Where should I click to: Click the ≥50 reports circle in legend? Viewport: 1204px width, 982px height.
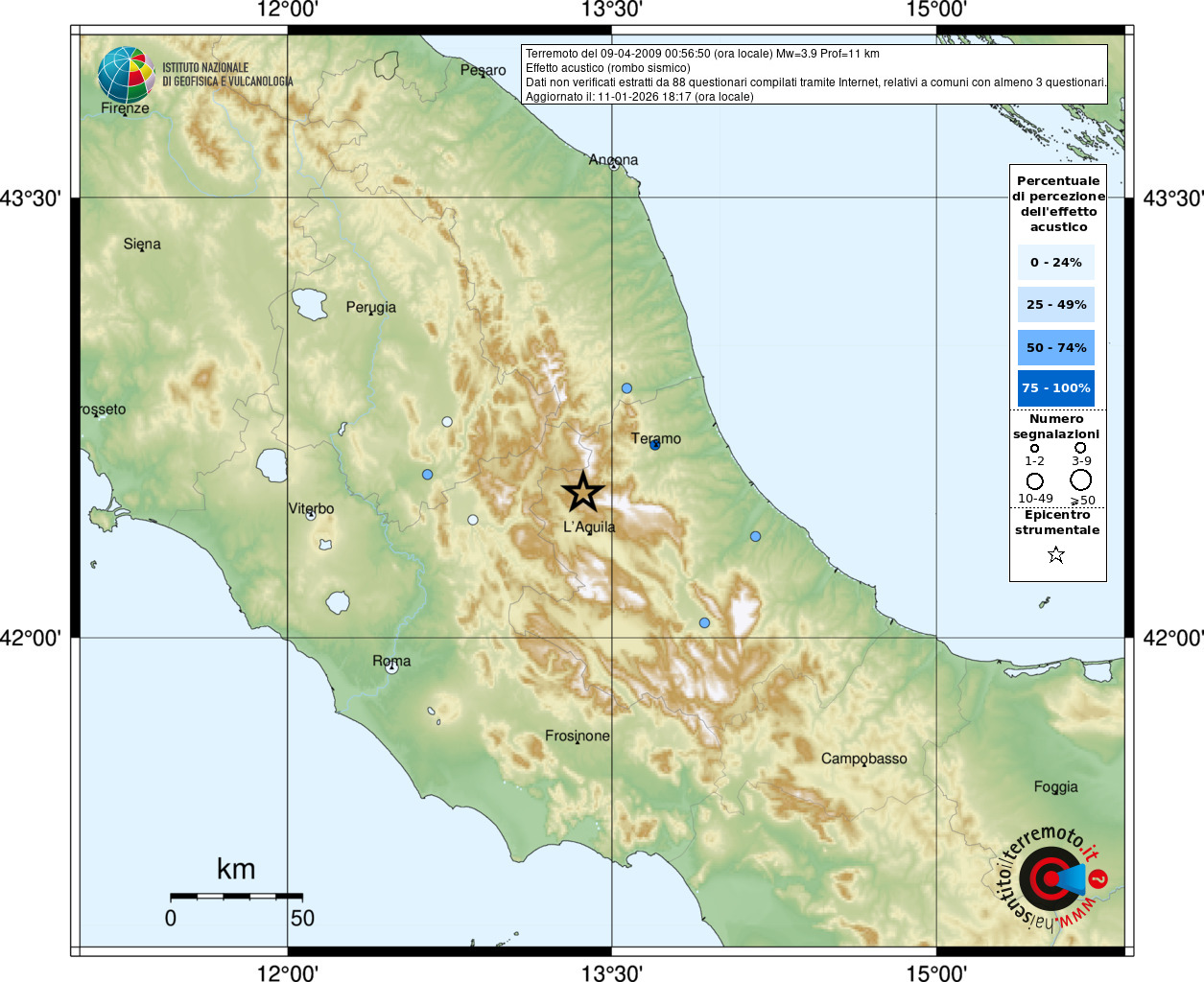(1081, 480)
